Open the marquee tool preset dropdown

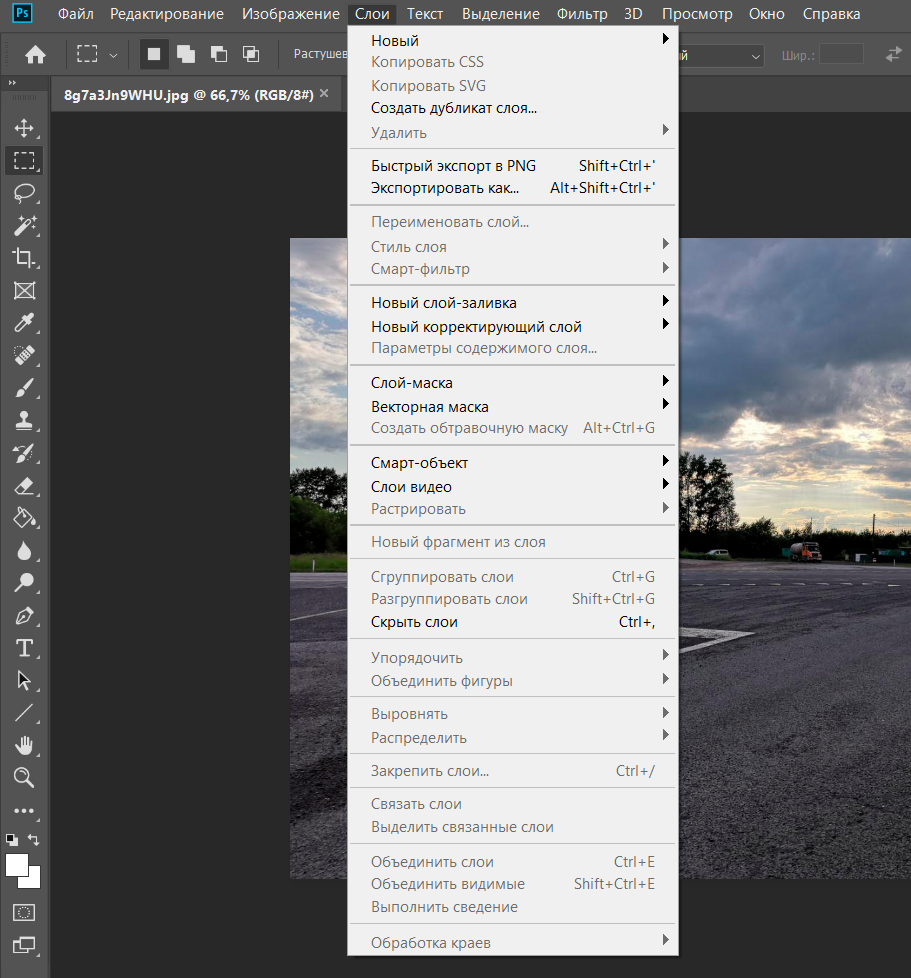point(113,55)
